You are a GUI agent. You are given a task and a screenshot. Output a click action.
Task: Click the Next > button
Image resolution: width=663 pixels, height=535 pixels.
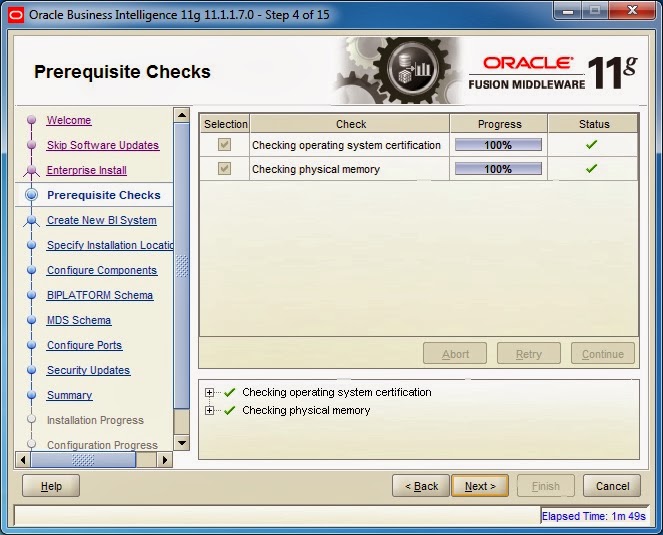tap(480, 486)
